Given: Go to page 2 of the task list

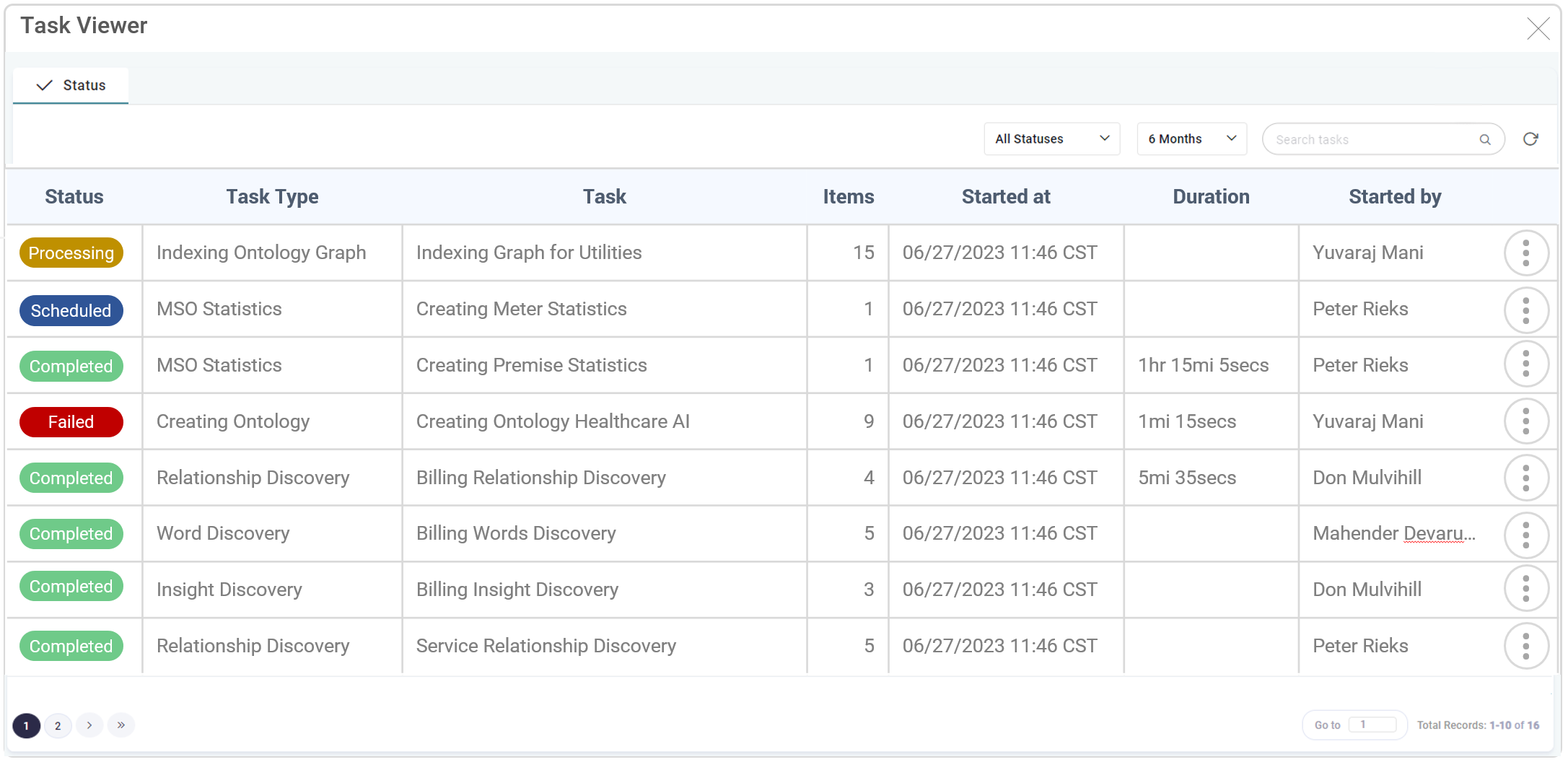Looking at the screenshot, I should (x=58, y=726).
